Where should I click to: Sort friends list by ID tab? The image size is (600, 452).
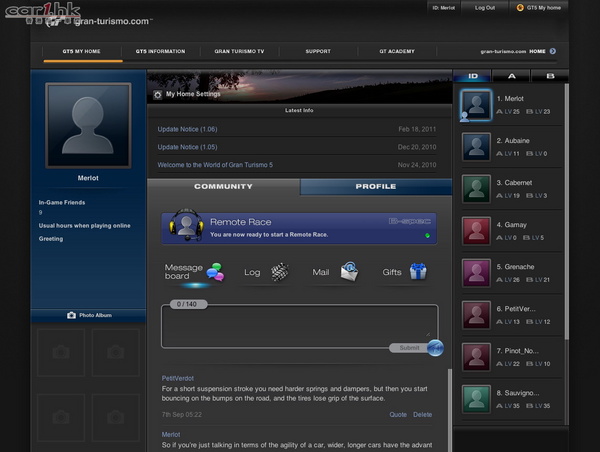(473, 76)
